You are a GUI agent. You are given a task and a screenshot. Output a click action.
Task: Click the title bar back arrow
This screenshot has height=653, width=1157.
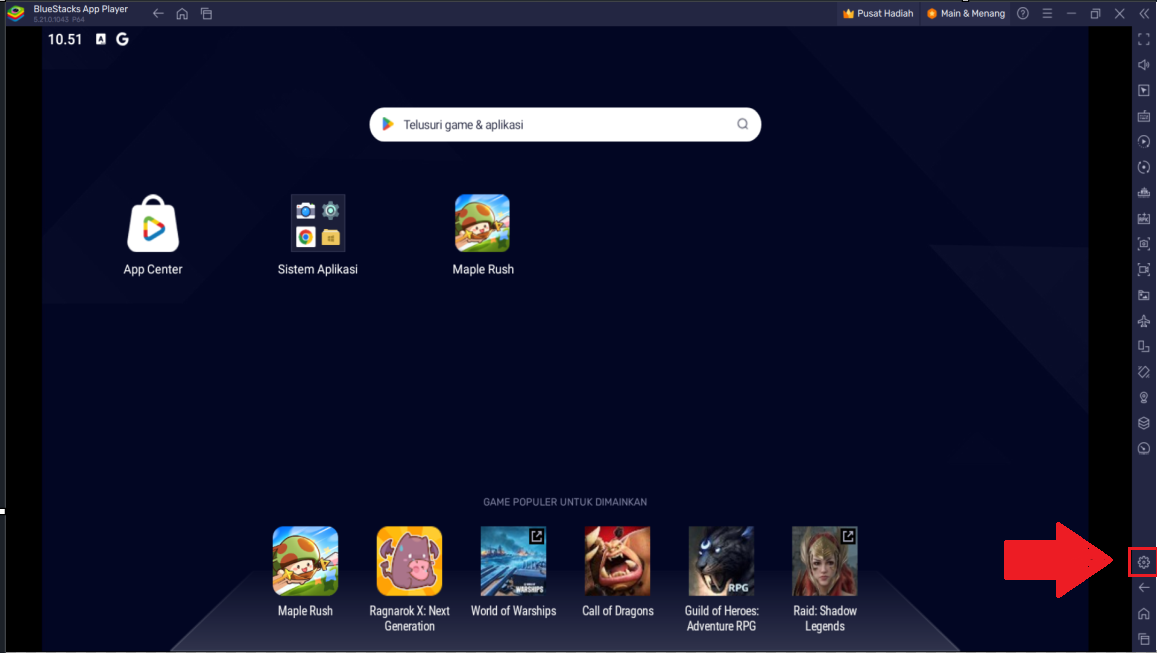(158, 13)
